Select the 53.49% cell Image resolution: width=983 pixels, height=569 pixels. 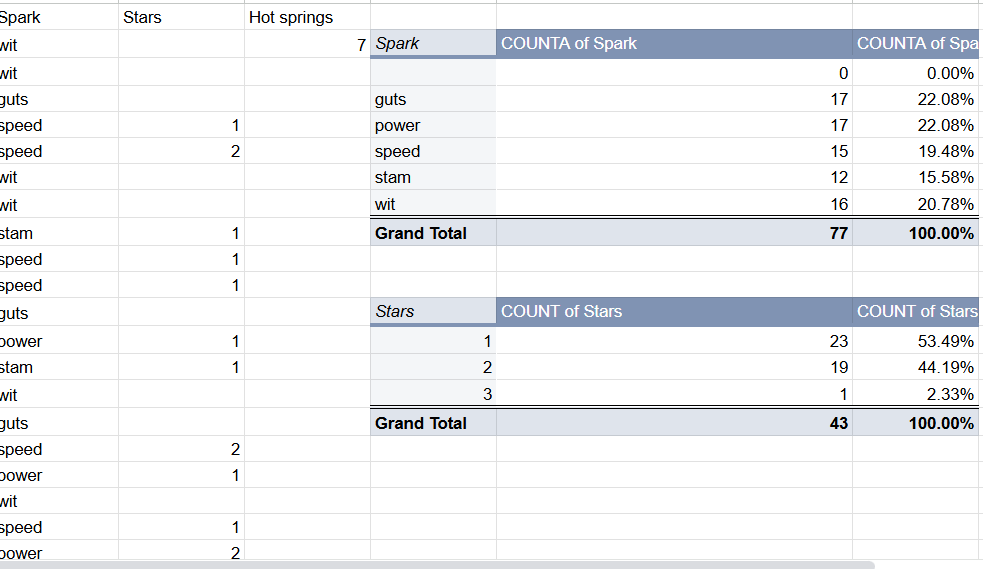pos(915,340)
